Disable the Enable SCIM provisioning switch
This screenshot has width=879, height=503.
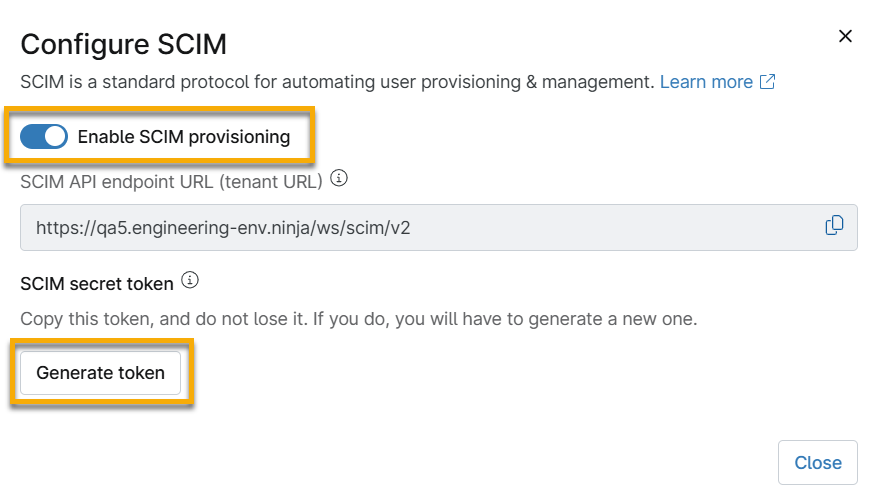[44, 137]
